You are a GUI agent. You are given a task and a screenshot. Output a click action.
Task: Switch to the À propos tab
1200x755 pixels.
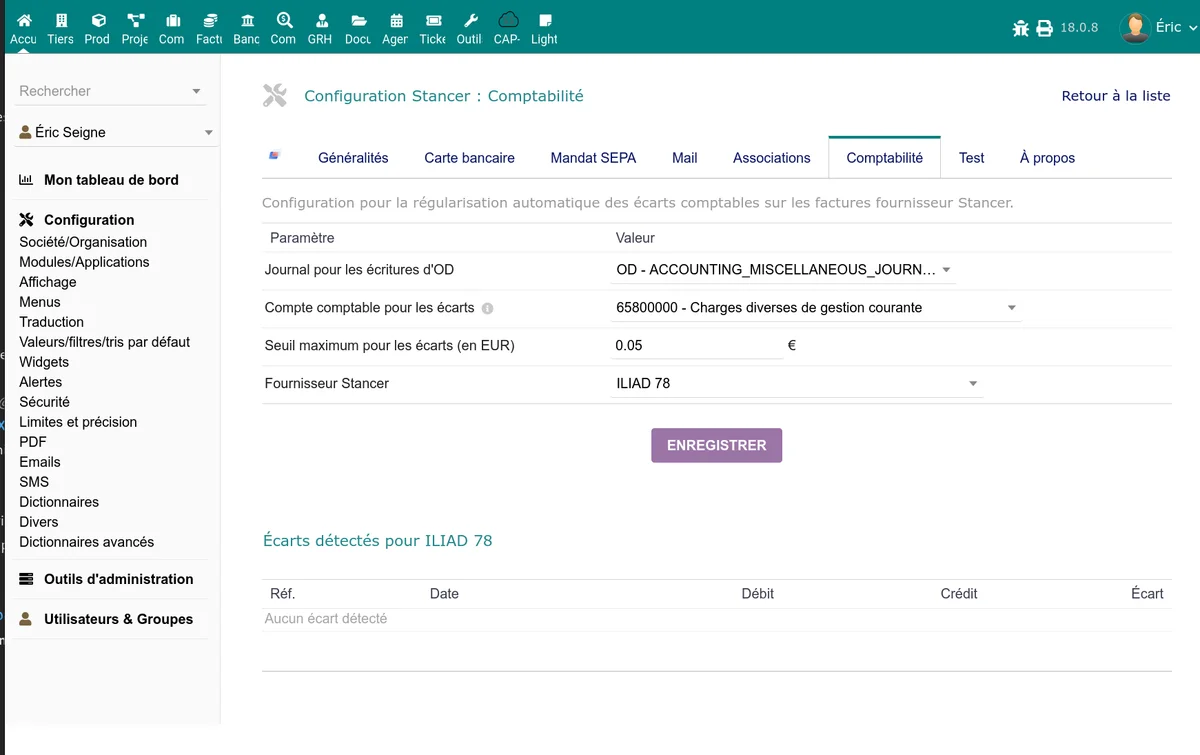point(1047,158)
